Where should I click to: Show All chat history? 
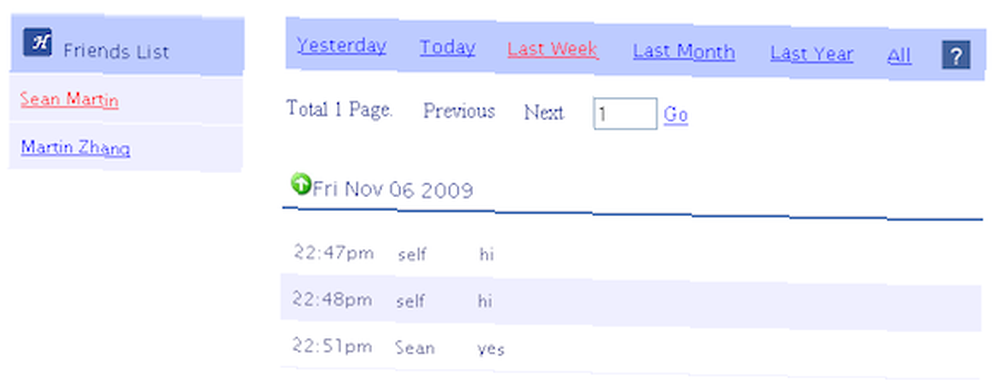(899, 56)
